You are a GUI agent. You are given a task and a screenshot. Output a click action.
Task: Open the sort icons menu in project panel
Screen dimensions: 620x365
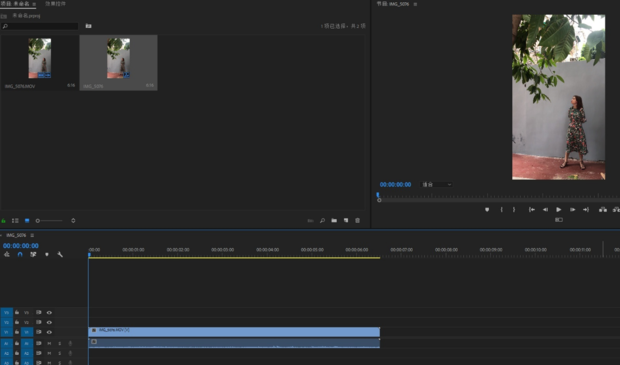(x=73, y=221)
